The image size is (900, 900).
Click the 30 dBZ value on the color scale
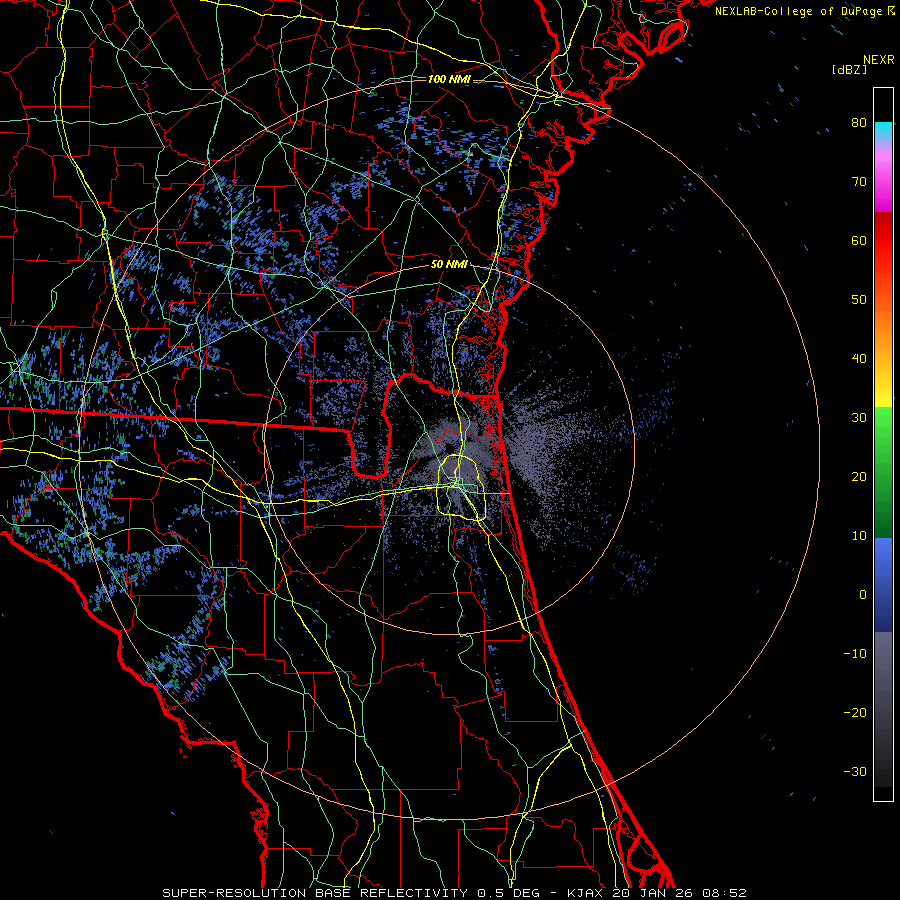(x=859, y=418)
